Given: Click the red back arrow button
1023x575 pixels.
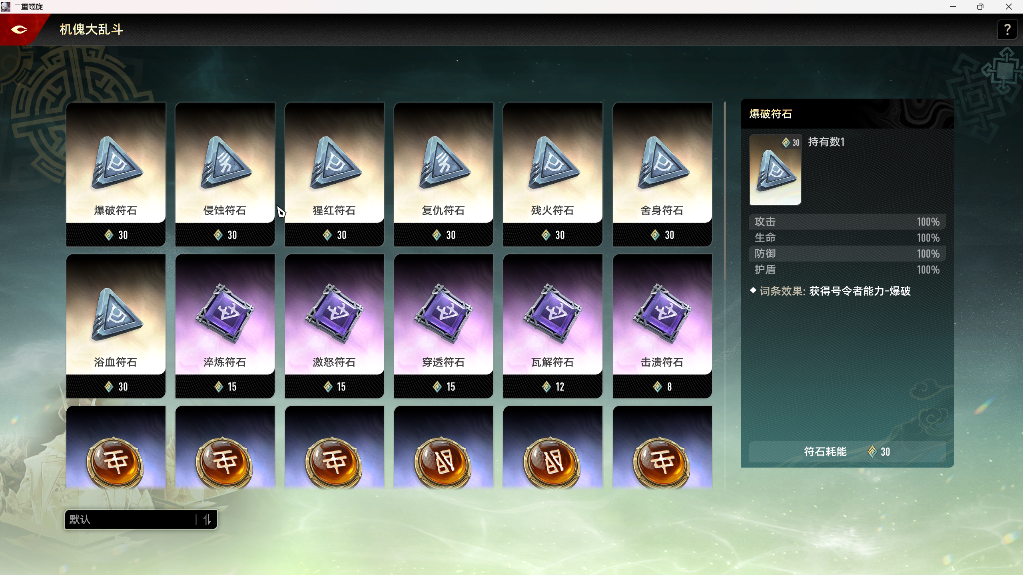Looking at the screenshot, I should (20, 29).
